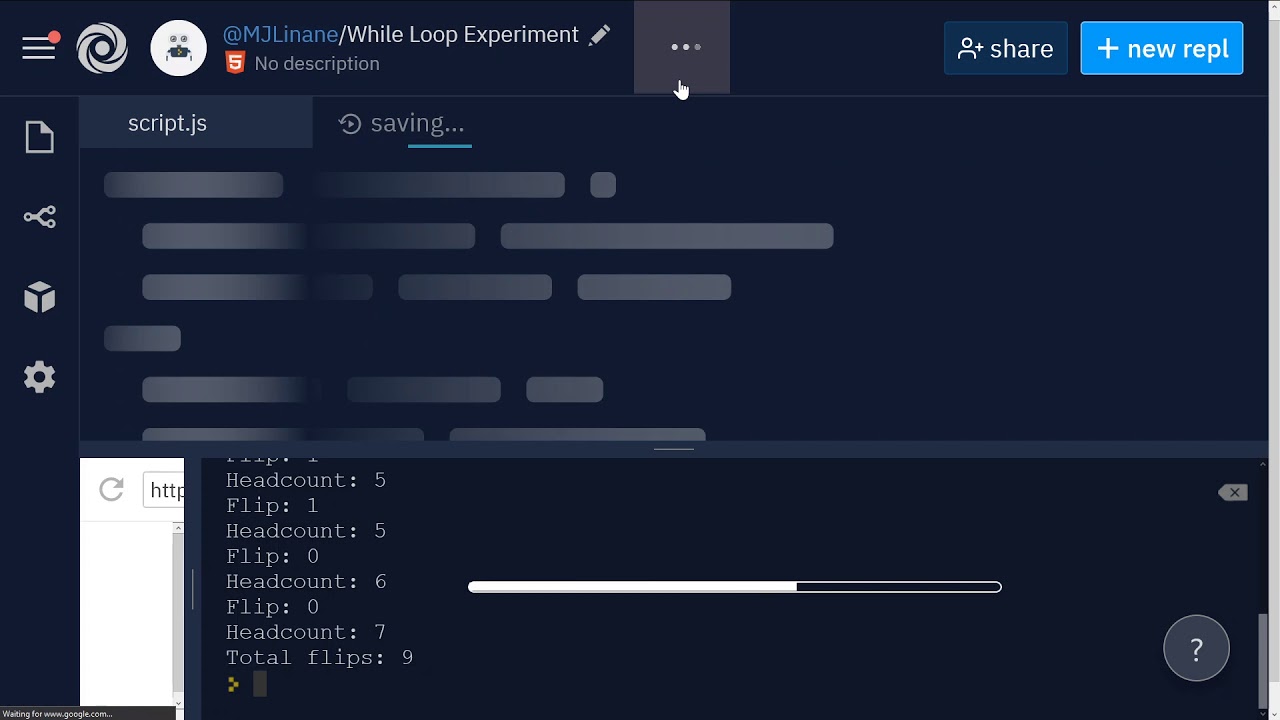Open the hamburger main menu
The width and height of the screenshot is (1280, 720).
coord(40,48)
